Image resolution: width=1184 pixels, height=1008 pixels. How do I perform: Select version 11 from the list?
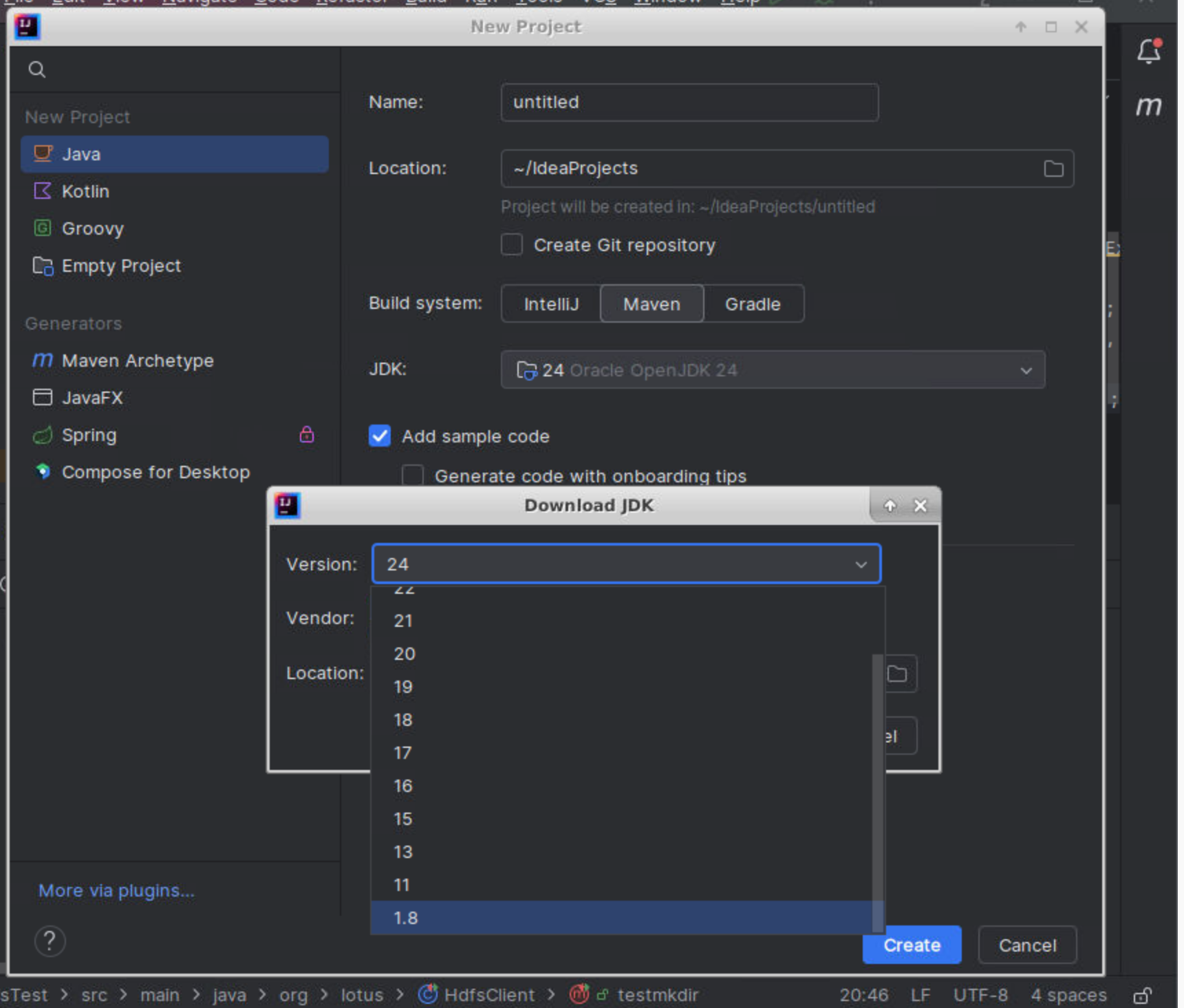click(621, 885)
